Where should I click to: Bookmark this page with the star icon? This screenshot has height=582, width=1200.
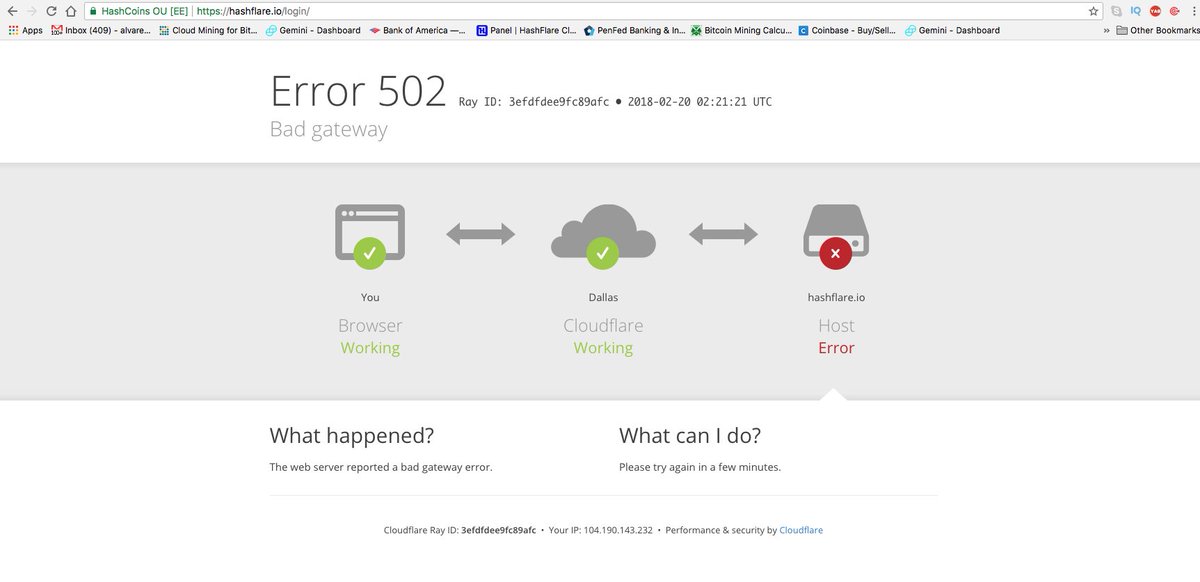[x=1094, y=11]
